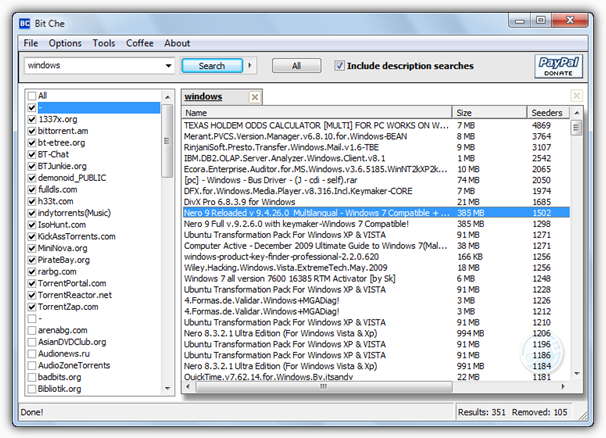This screenshot has width=606, height=438.
Task: Uncheck the bittorrent.am checkbox
Action: coord(32,131)
